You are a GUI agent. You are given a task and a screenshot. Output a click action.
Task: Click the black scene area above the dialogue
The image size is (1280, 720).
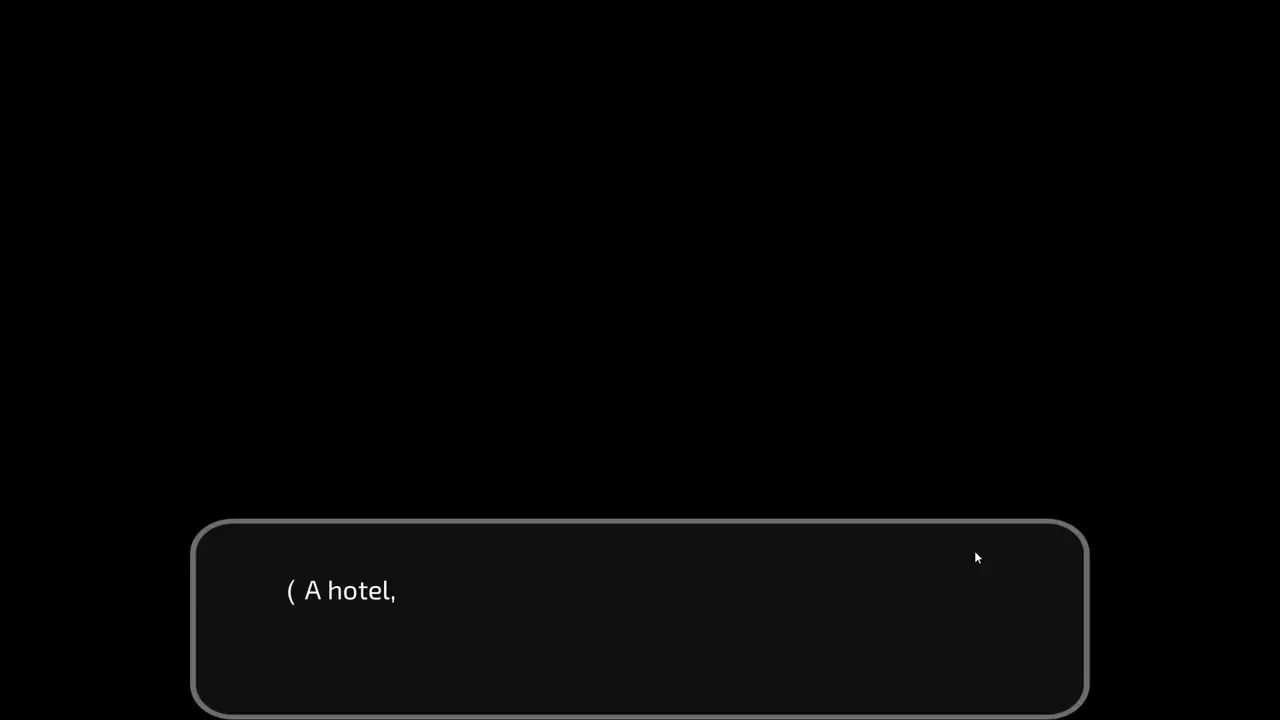point(640,260)
